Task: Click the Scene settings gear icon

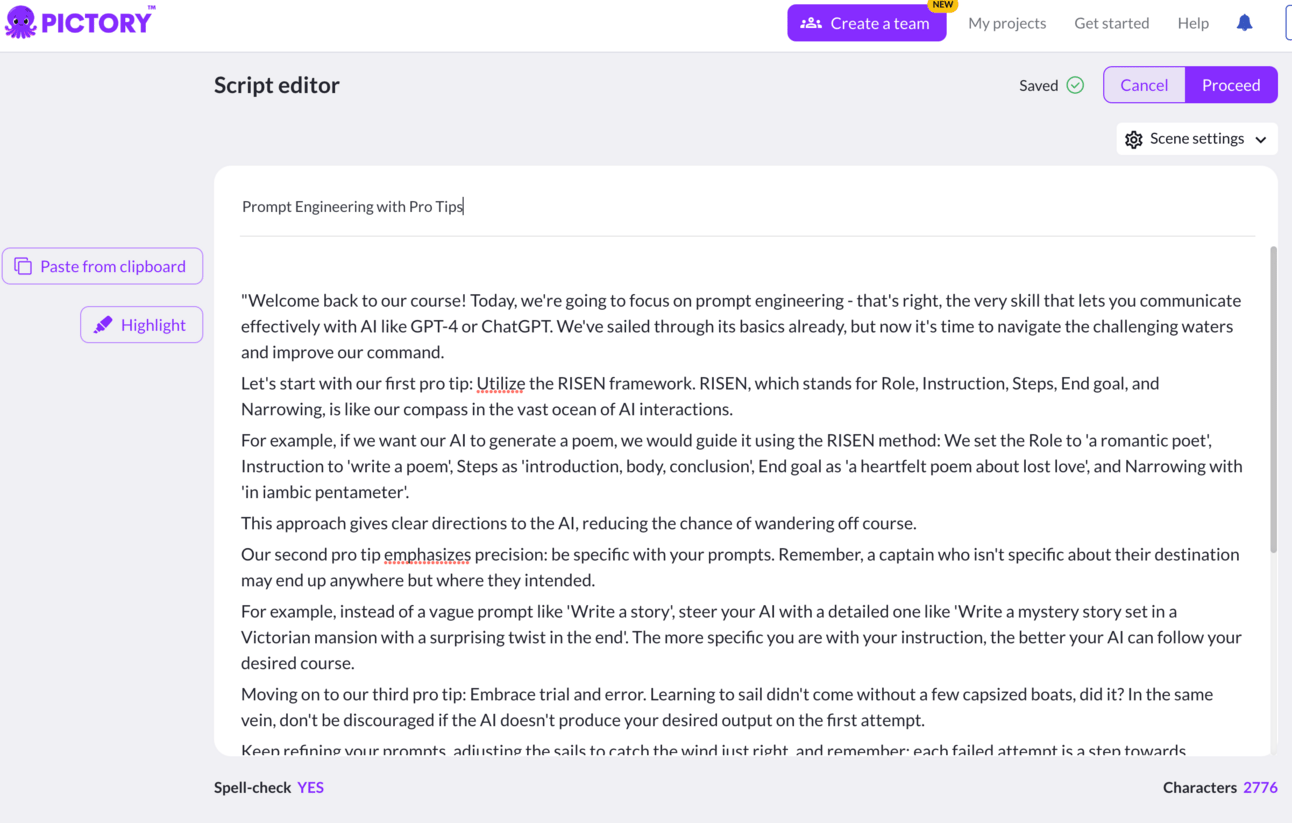Action: click(1133, 139)
